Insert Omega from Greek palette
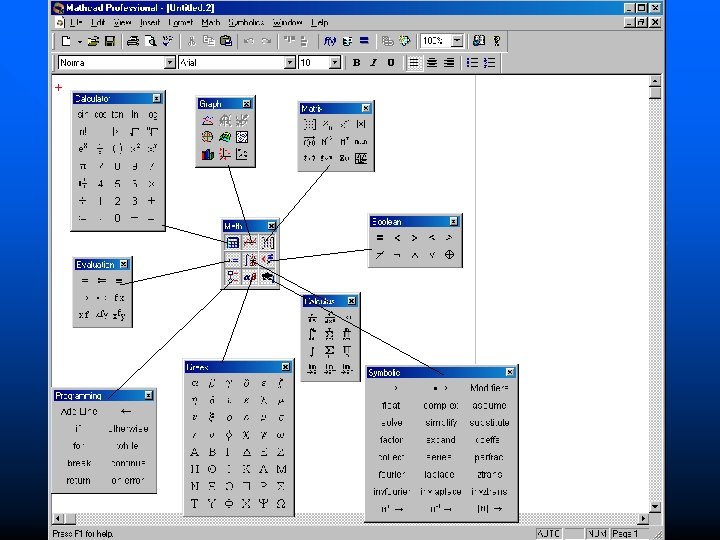The height and width of the screenshot is (540, 720). 281,504
